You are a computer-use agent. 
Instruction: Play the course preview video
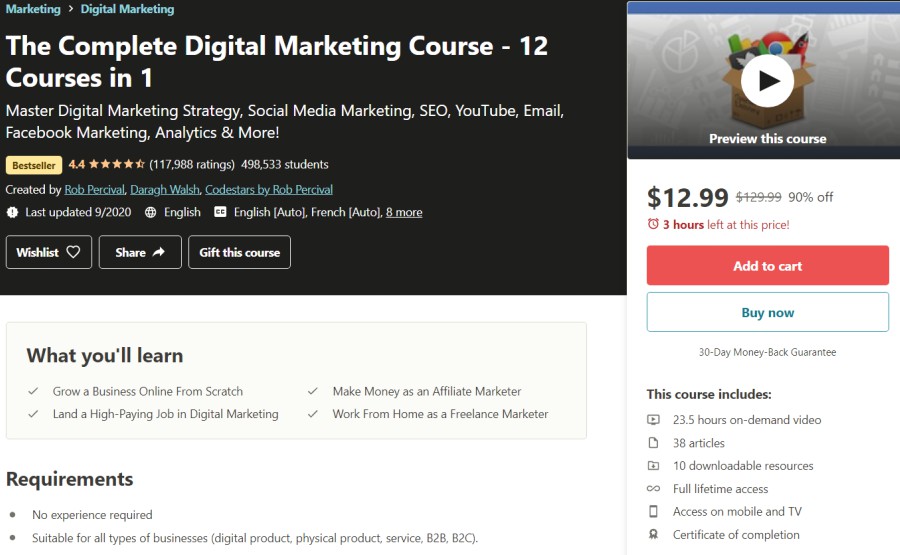tap(767, 81)
